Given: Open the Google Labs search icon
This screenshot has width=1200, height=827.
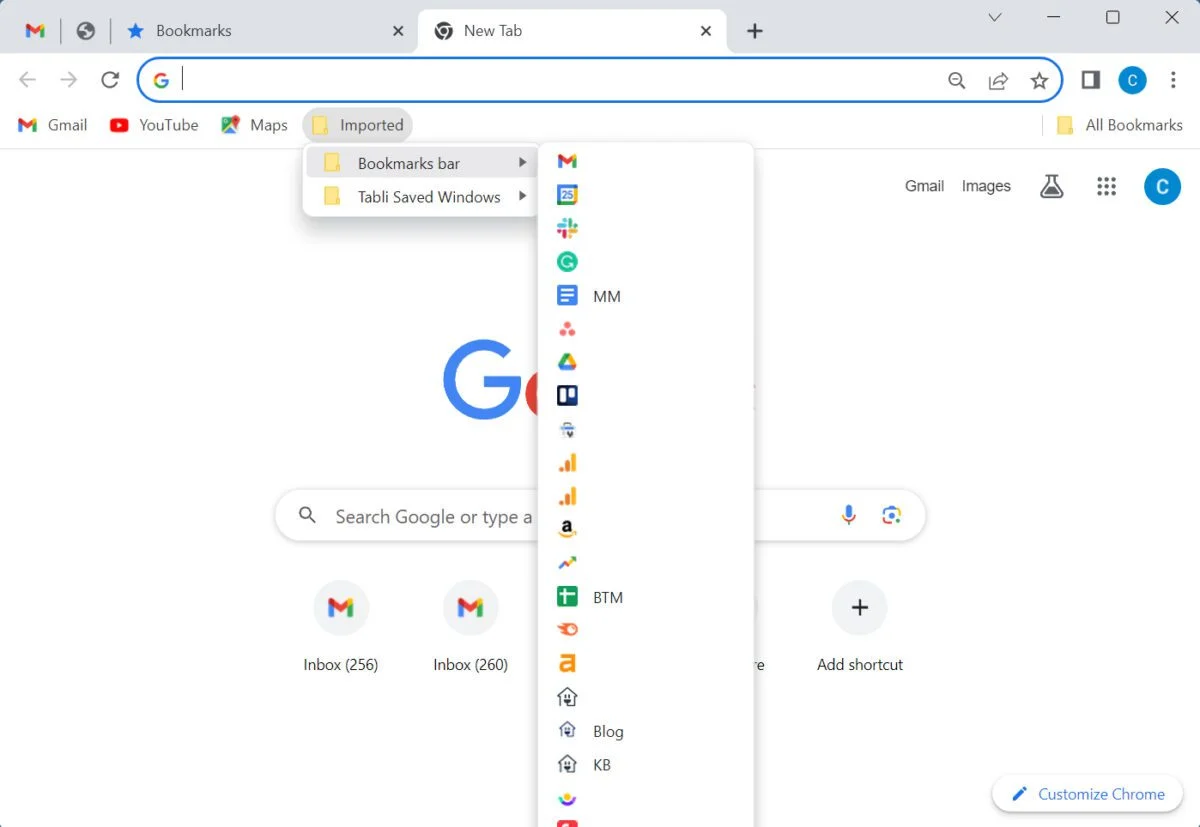Looking at the screenshot, I should tap(1051, 186).
